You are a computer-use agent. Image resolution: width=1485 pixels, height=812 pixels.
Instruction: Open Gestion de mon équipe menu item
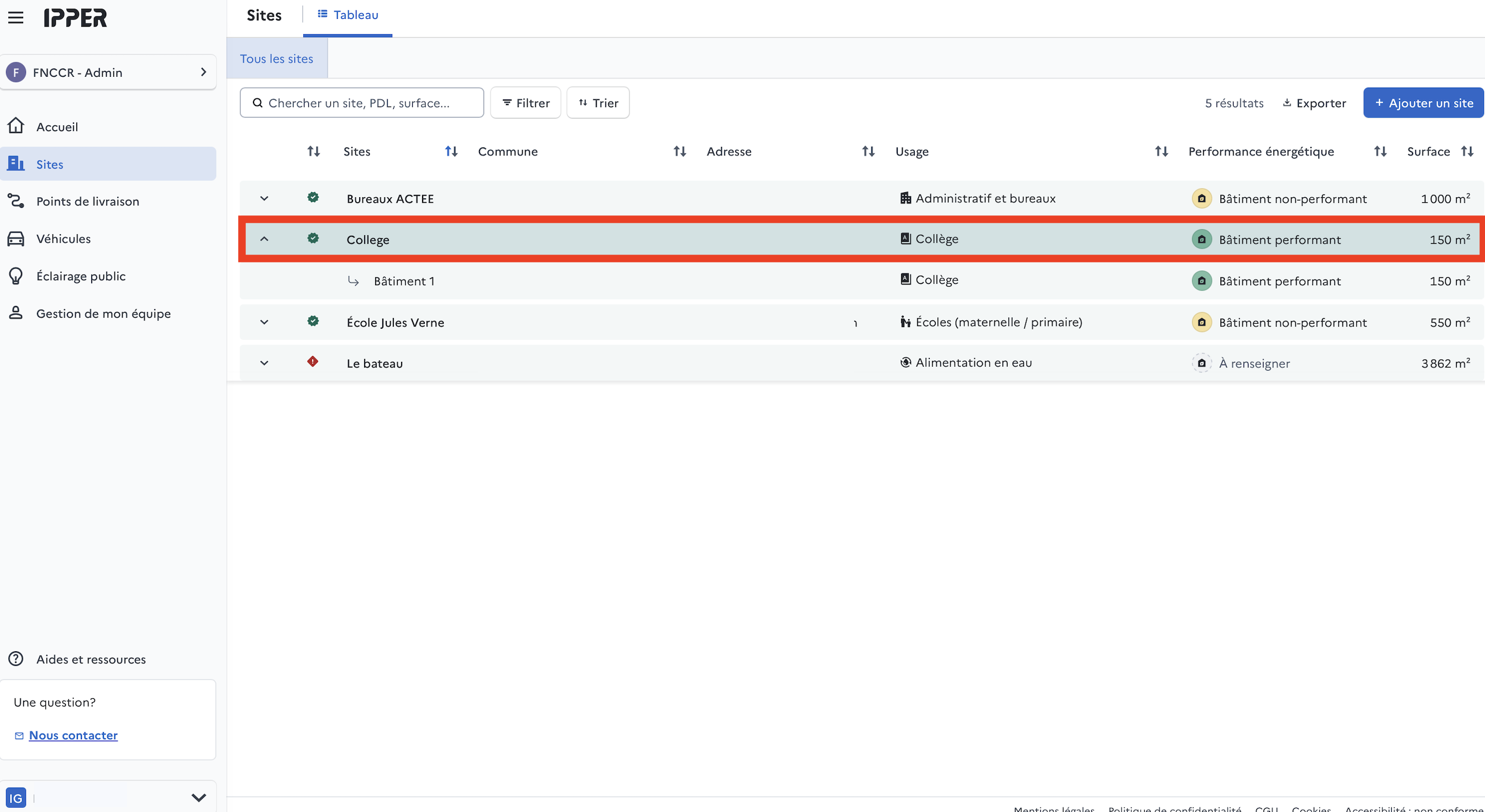[x=108, y=314]
